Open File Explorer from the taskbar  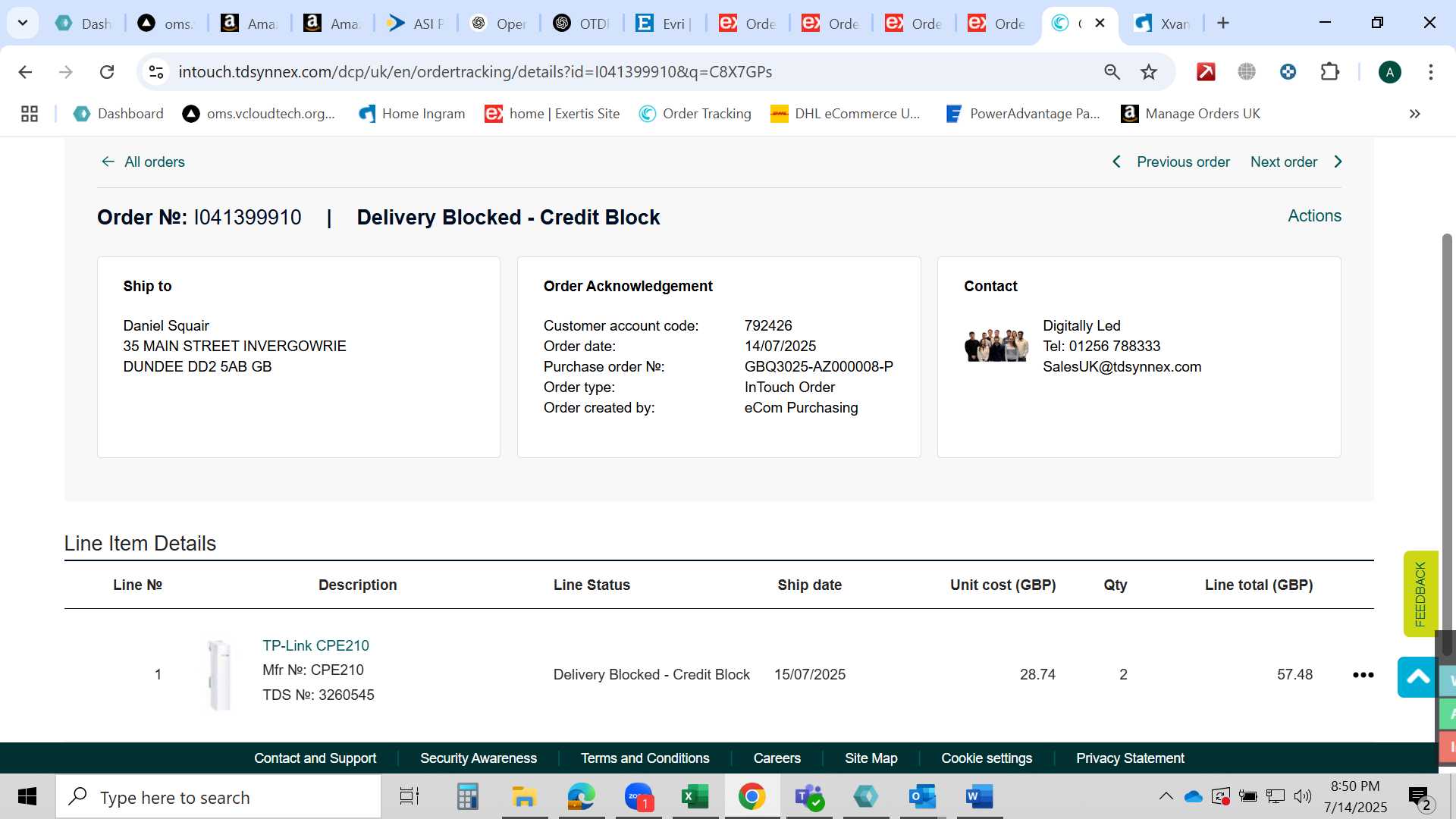coord(524,797)
